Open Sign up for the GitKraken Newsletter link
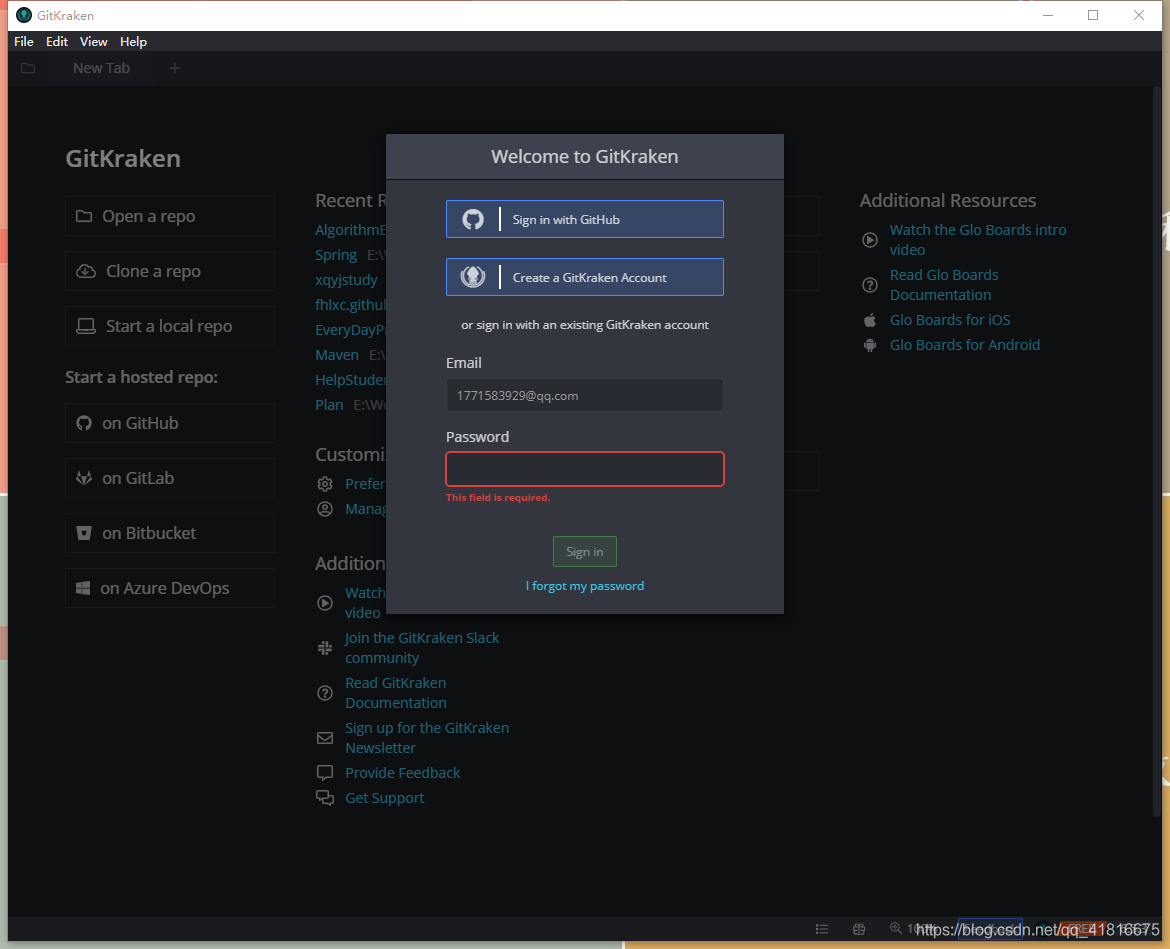1170x949 pixels. pos(427,738)
